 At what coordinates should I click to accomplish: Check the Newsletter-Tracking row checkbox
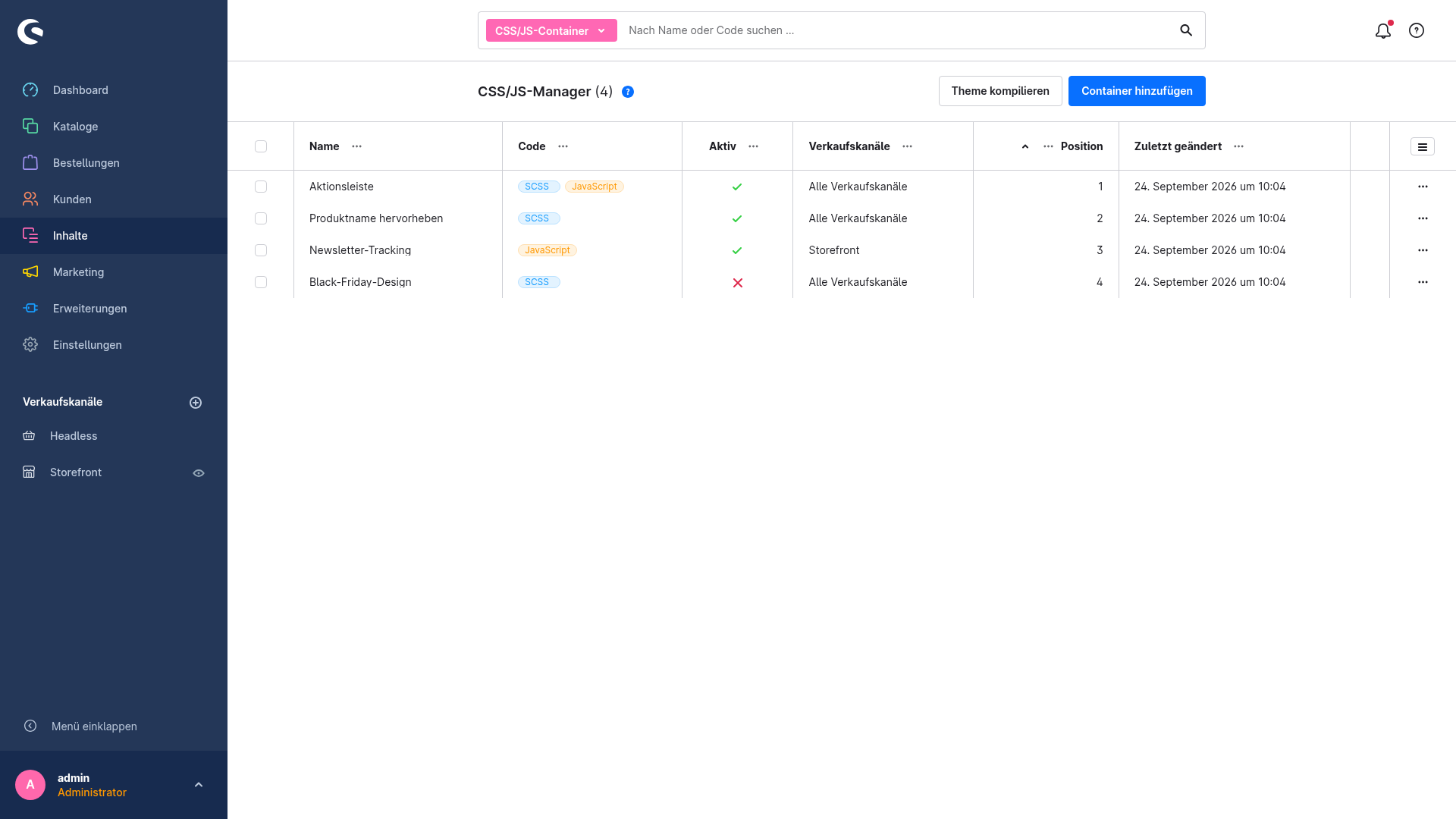(x=261, y=250)
